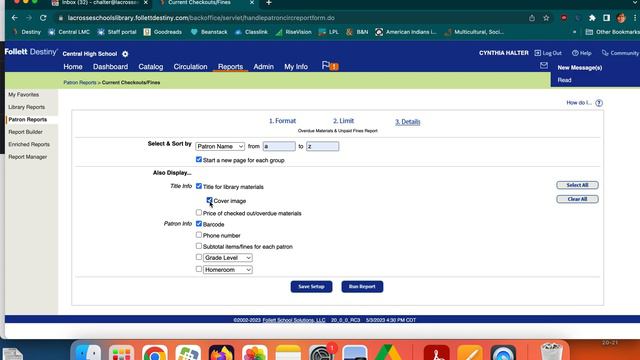Click the 'from' range input field

(279, 146)
